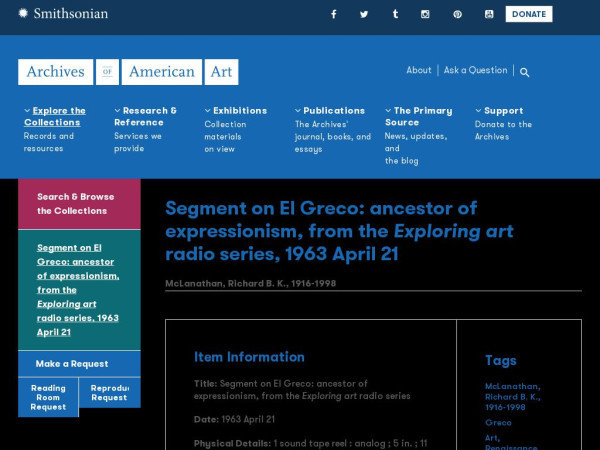Image resolution: width=600 pixels, height=450 pixels.
Task: Click 'Services we provide' description text
Action: tap(138, 142)
